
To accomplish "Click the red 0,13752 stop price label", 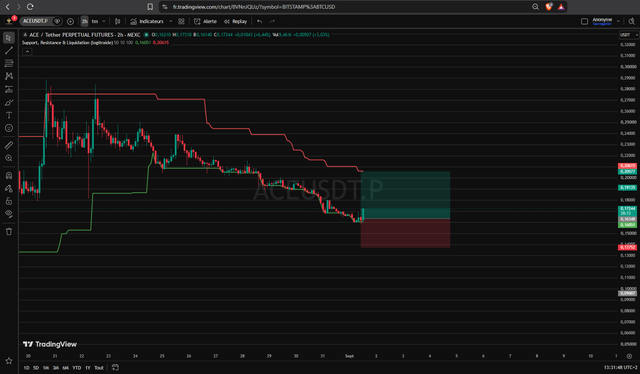I will [627, 247].
